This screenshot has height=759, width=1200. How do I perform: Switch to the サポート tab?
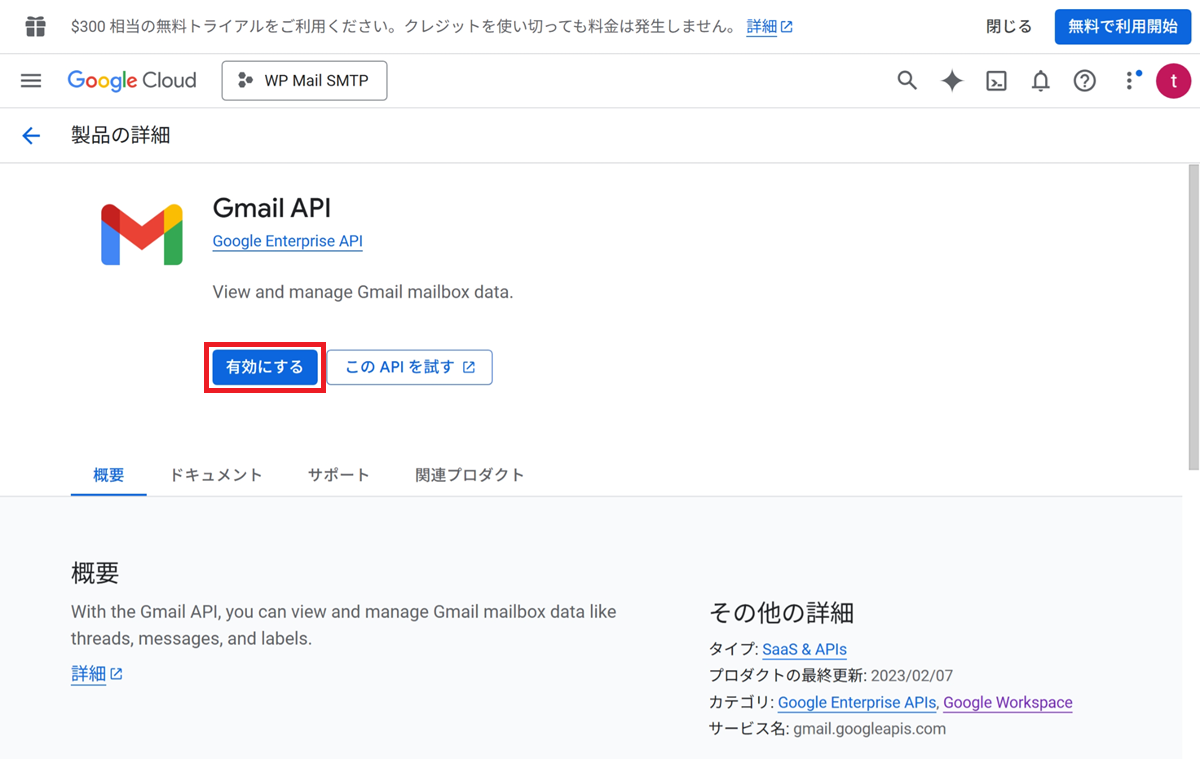click(339, 475)
